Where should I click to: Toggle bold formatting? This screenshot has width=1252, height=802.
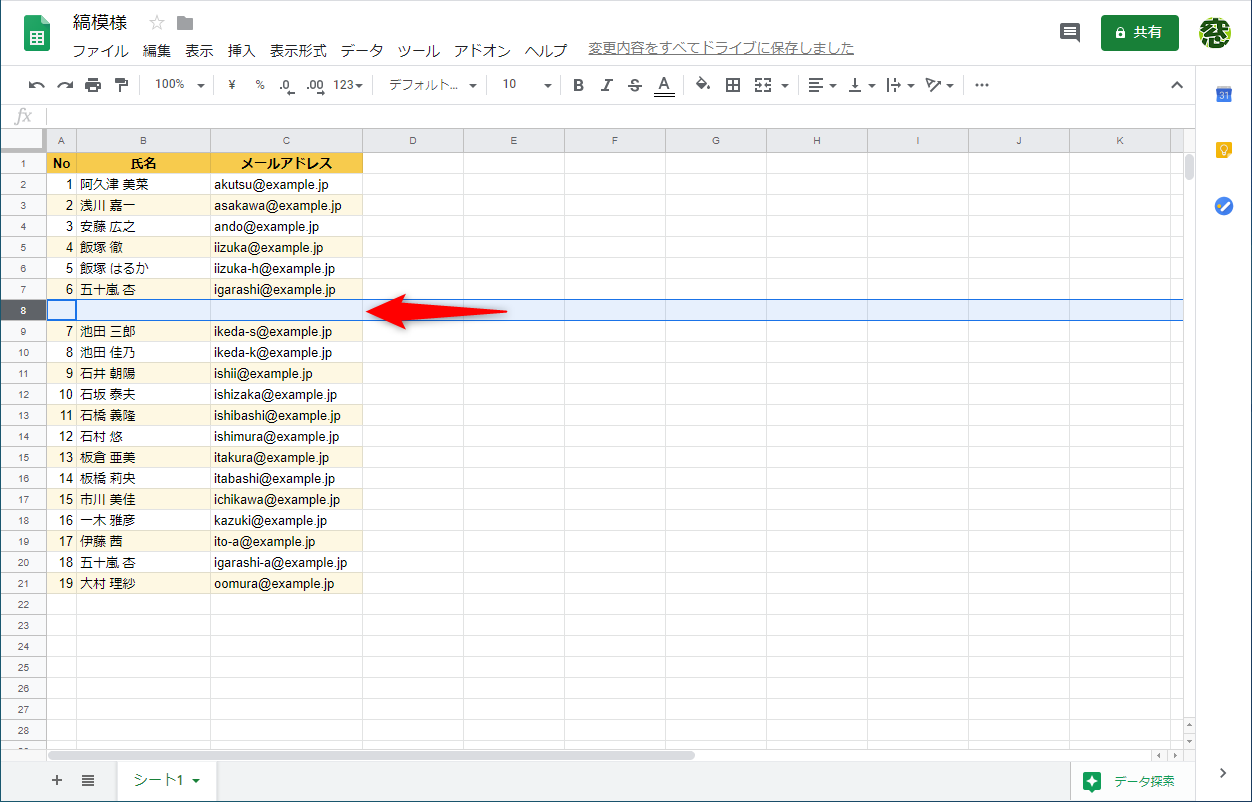(578, 85)
